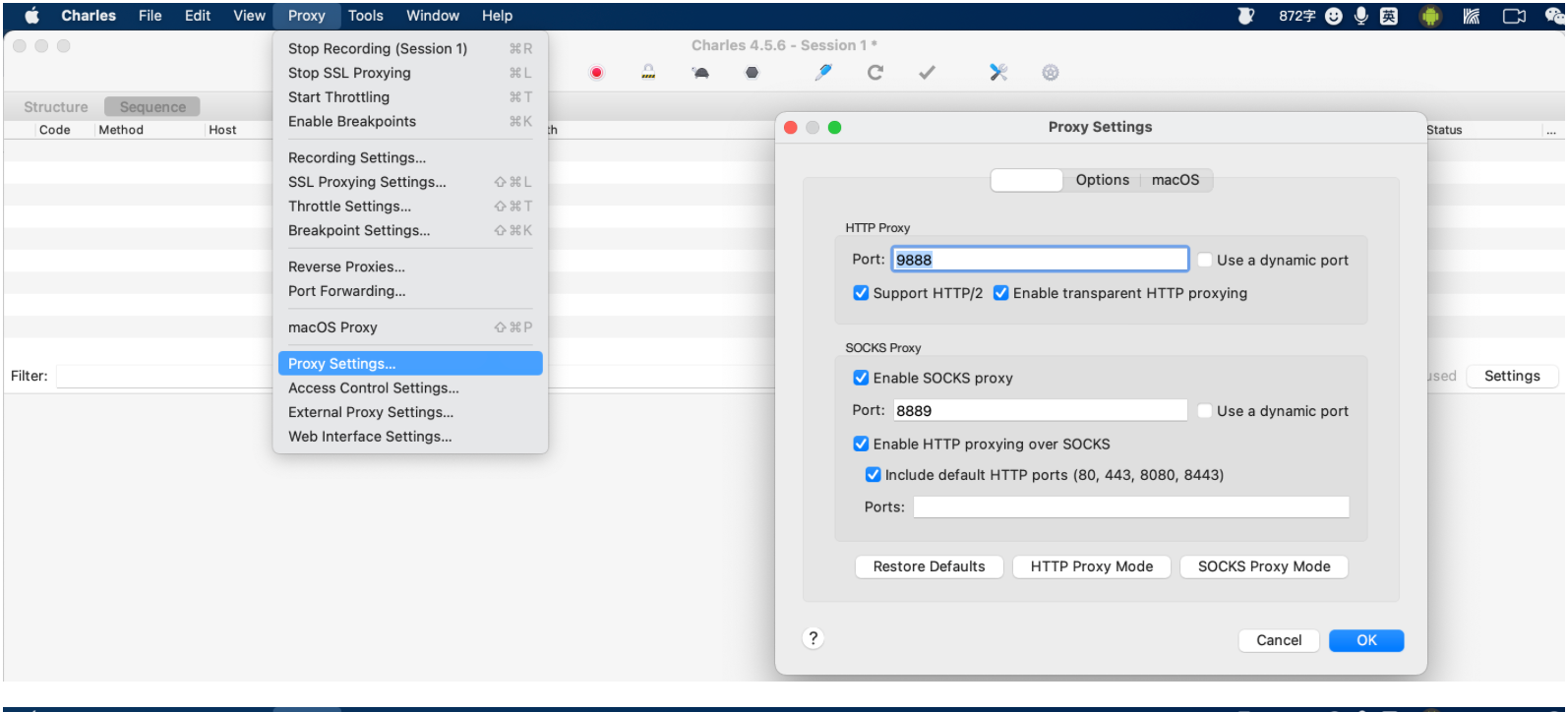Select Start Throttling menu item
1568x712 pixels.
410,97
